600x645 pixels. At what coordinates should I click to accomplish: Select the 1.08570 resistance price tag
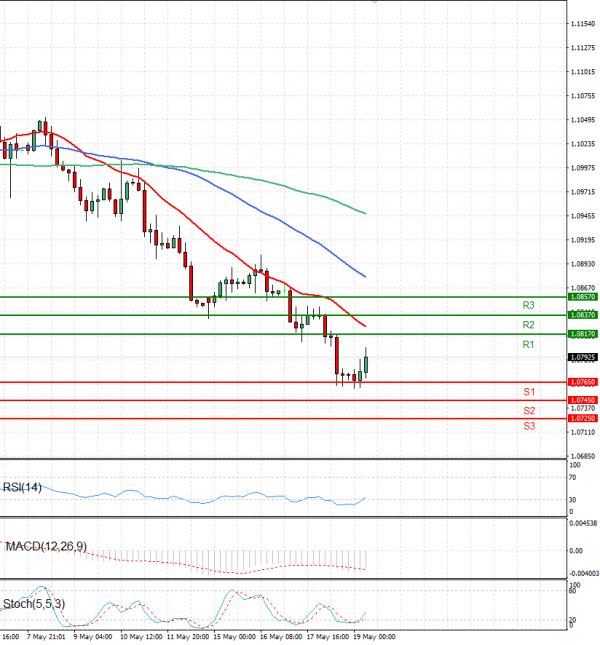pos(582,297)
